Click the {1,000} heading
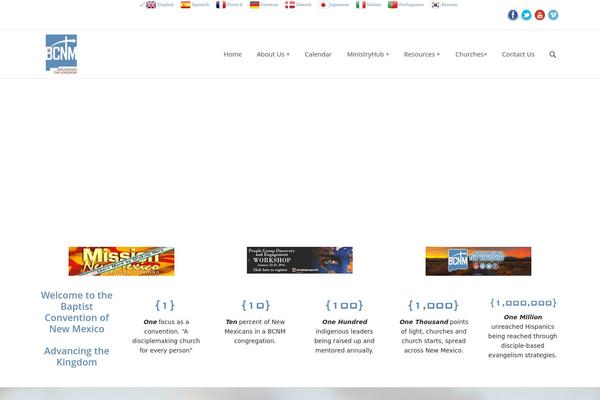Image resolution: width=600 pixels, height=400 pixels. point(433,305)
